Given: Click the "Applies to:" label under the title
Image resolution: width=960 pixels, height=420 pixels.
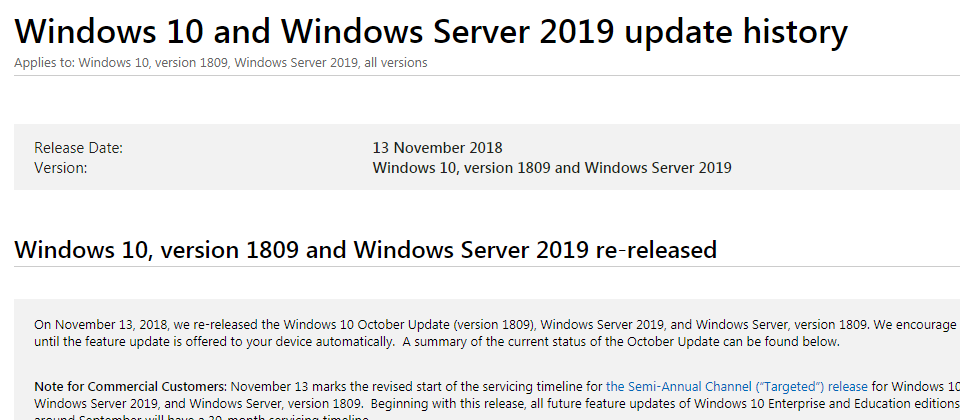Looking at the screenshot, I should 44,63.
